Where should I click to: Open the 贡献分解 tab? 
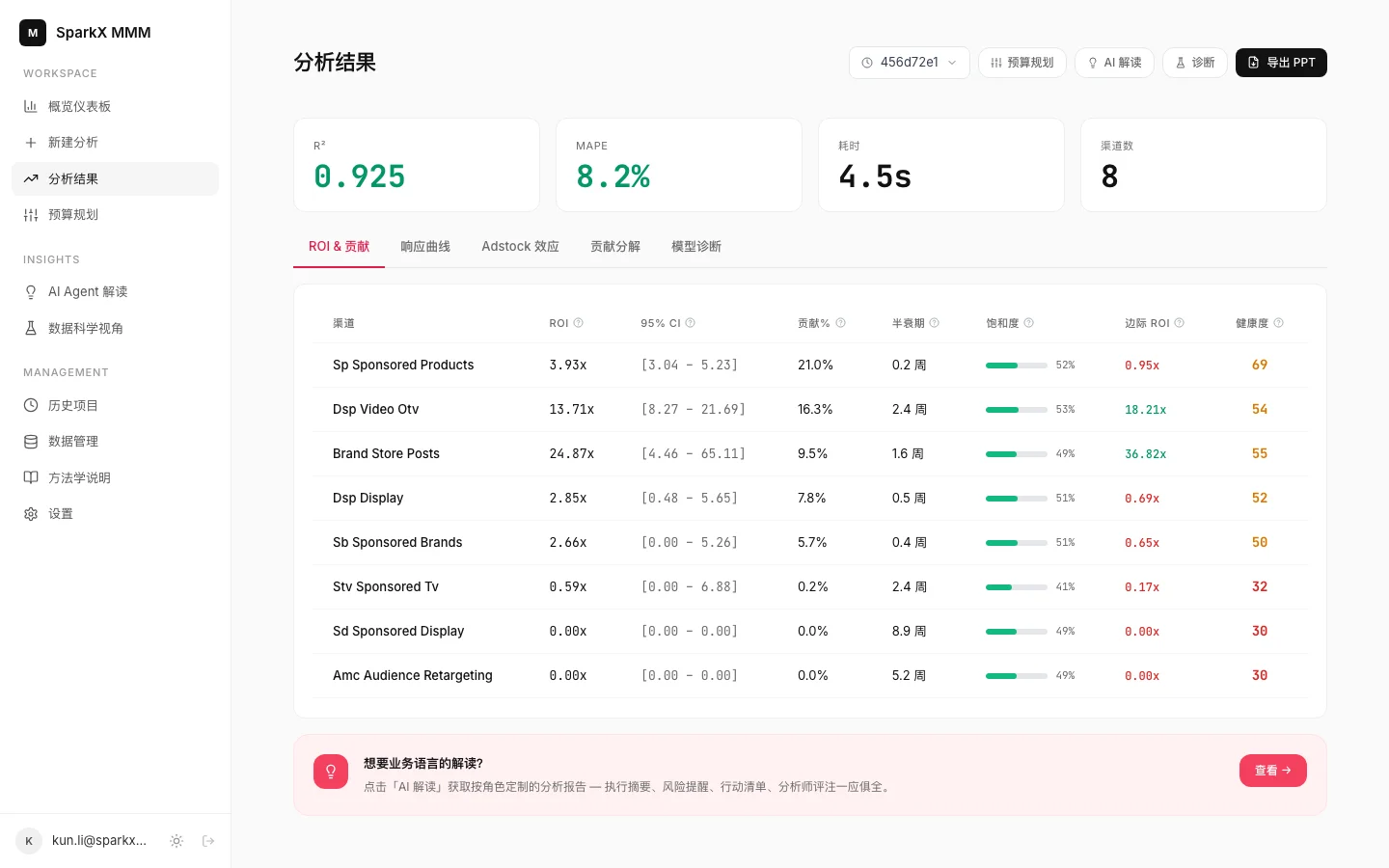tap(615, 247)
